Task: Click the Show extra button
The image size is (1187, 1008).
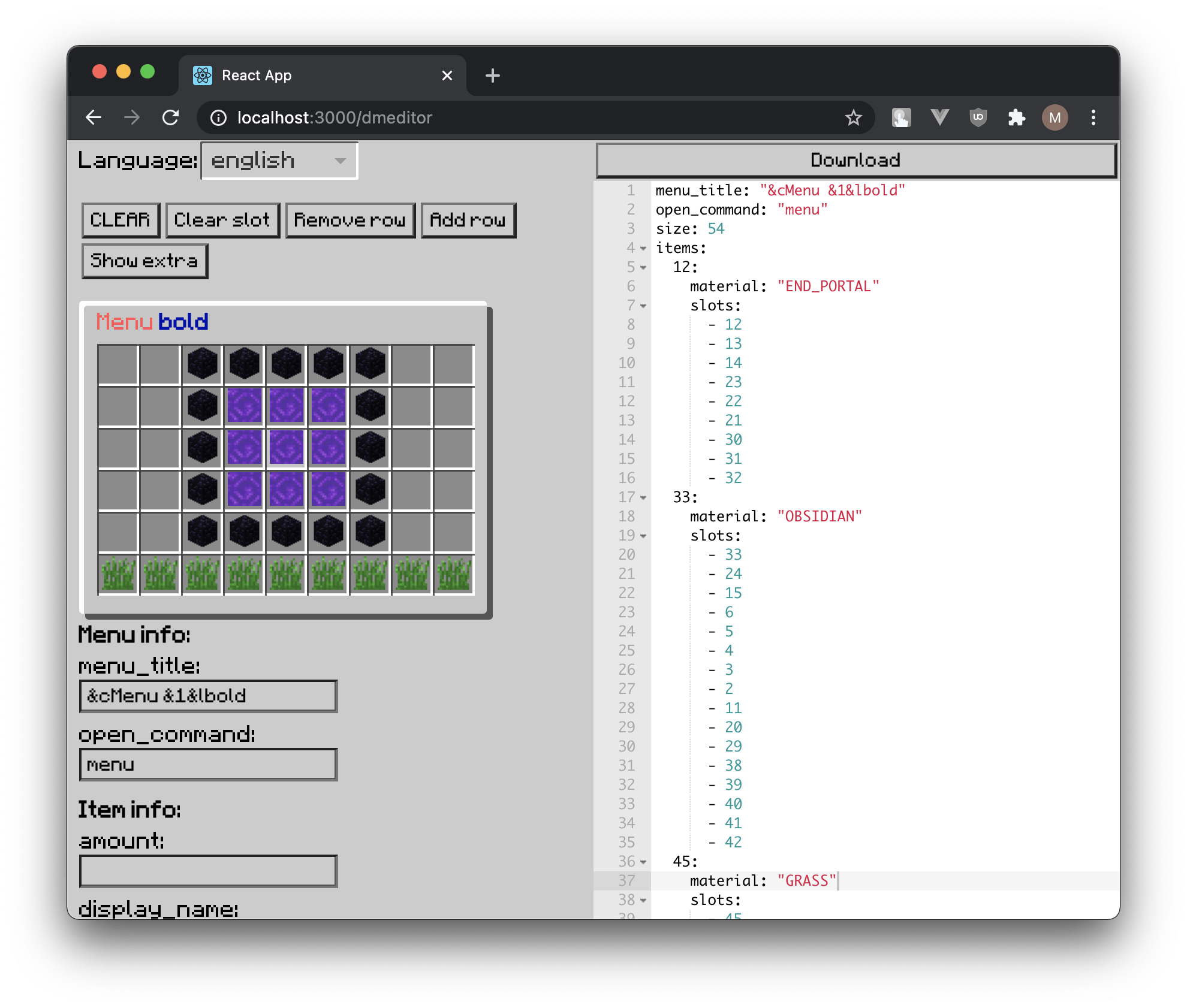Action: [x=144, y=261]
